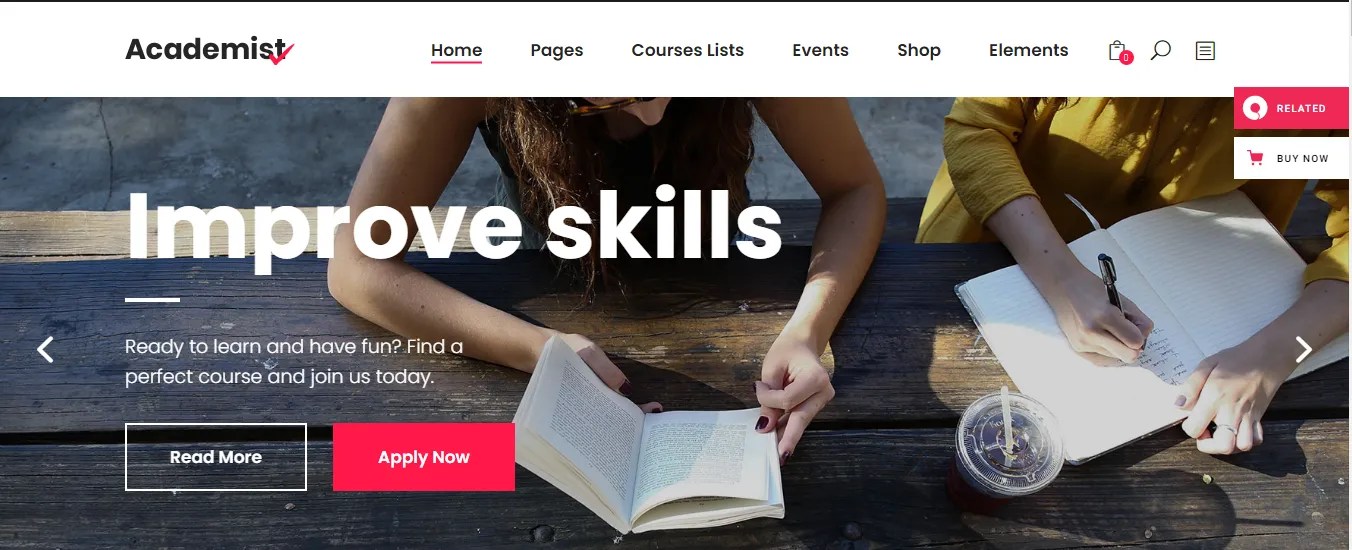Click the Improve skills headline
The height and width of the screenshot is (550, 1352).
454,227
